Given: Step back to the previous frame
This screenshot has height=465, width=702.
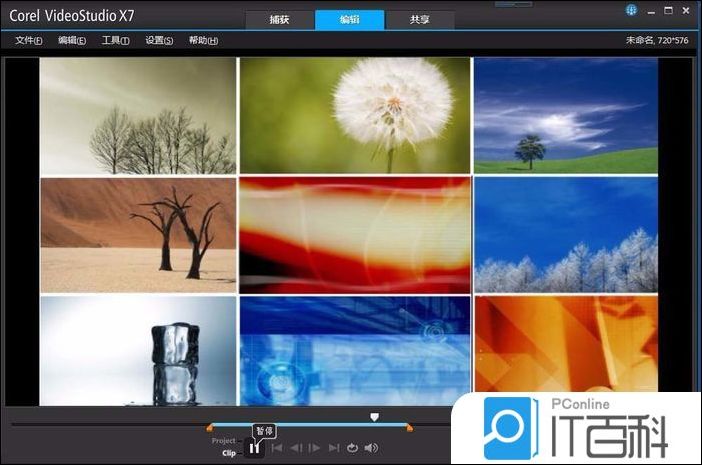Looking at the screenshot, I should pos(296,448).
